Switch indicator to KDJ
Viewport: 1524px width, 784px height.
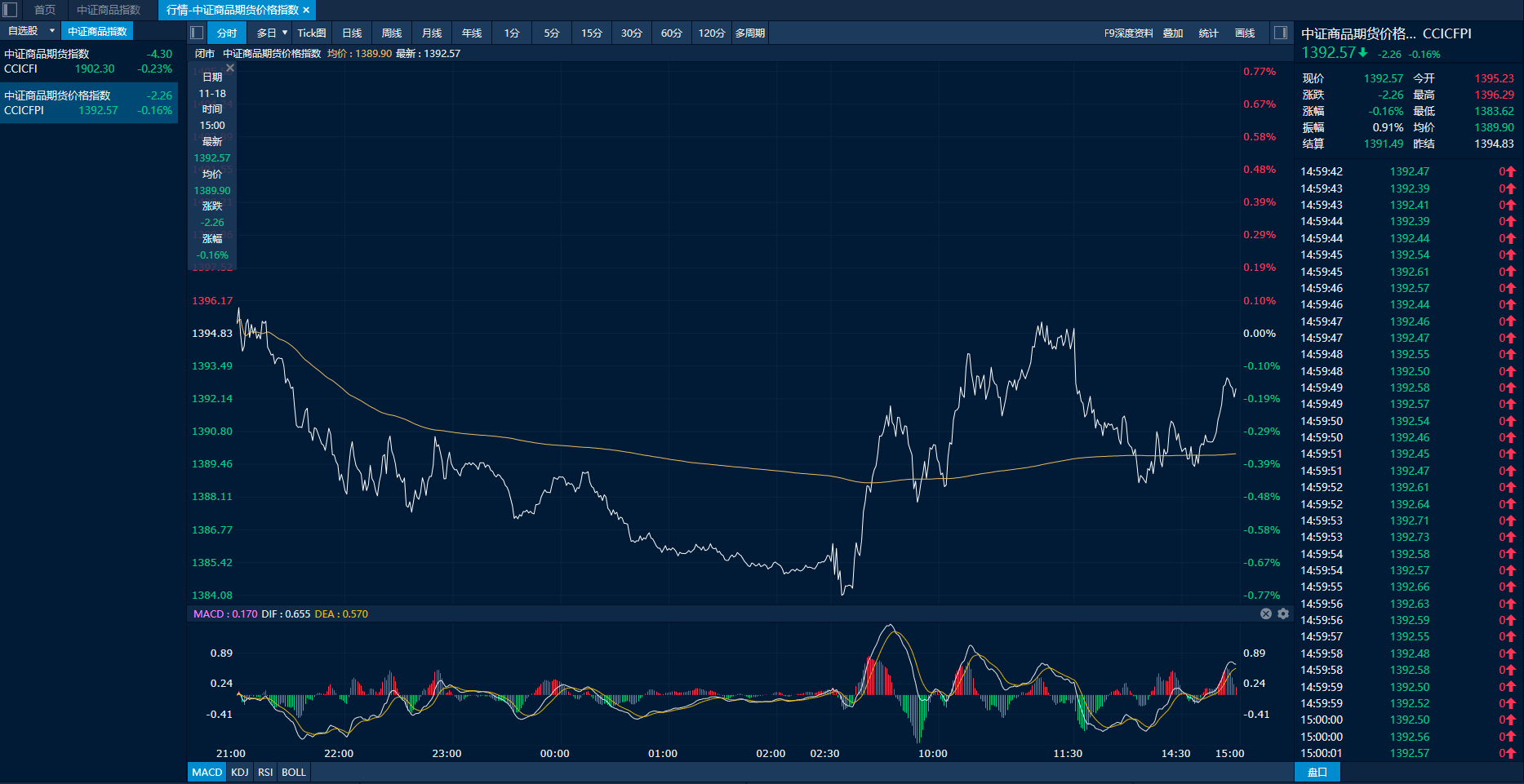(x=239, y=772)
